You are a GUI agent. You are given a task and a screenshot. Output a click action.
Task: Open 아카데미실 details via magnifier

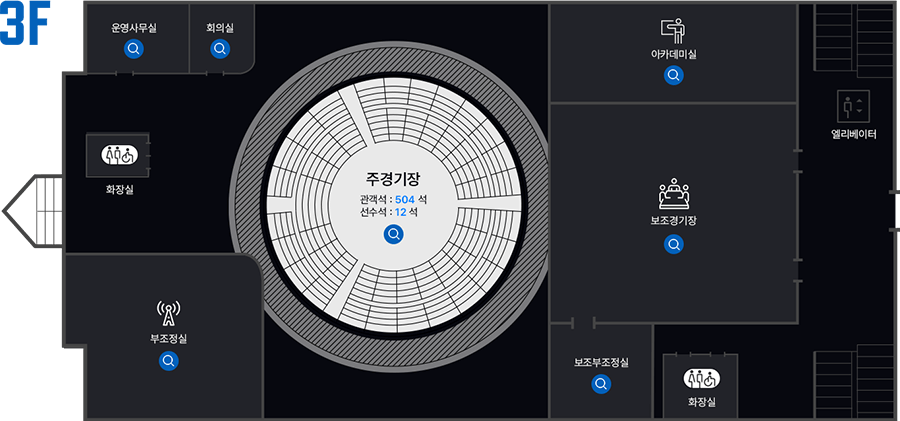point(674,75)
